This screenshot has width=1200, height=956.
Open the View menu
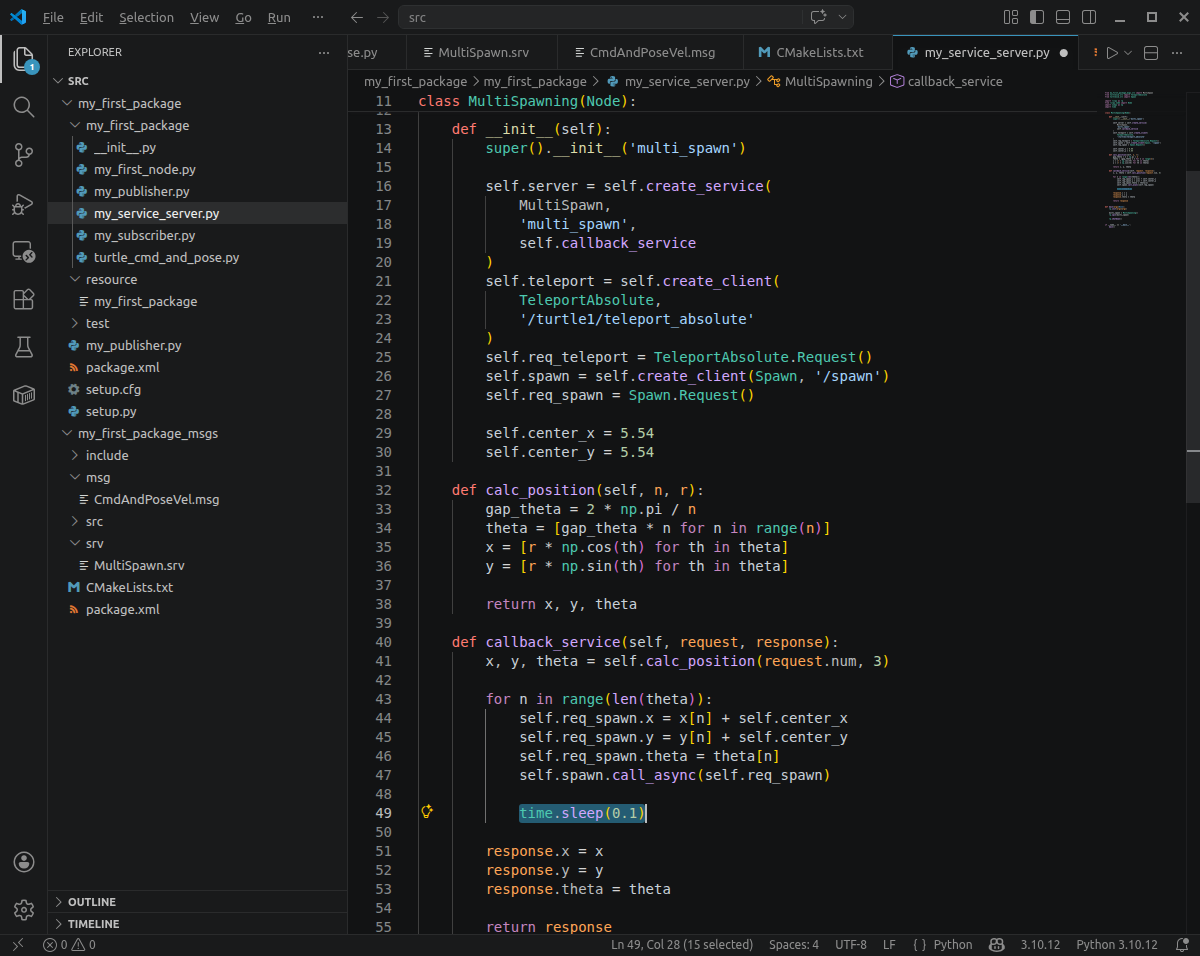pos(204,17)
